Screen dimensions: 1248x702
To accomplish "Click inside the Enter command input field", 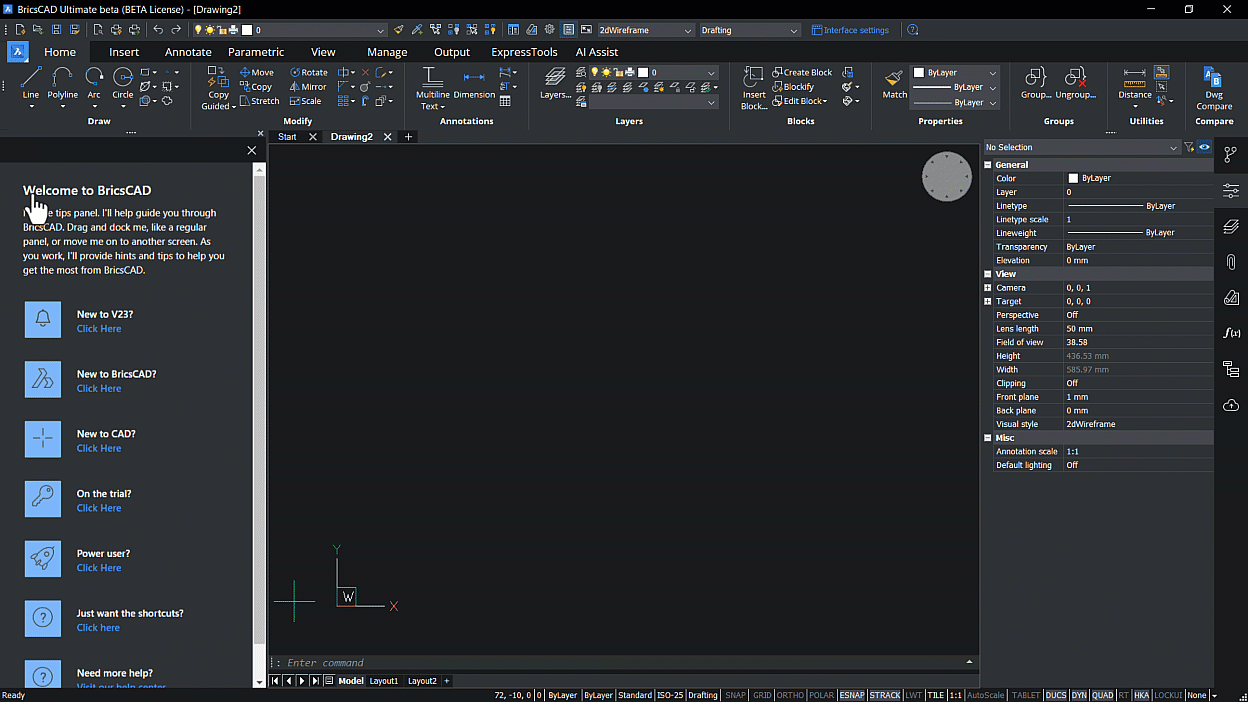I will [x=400, y=661].
